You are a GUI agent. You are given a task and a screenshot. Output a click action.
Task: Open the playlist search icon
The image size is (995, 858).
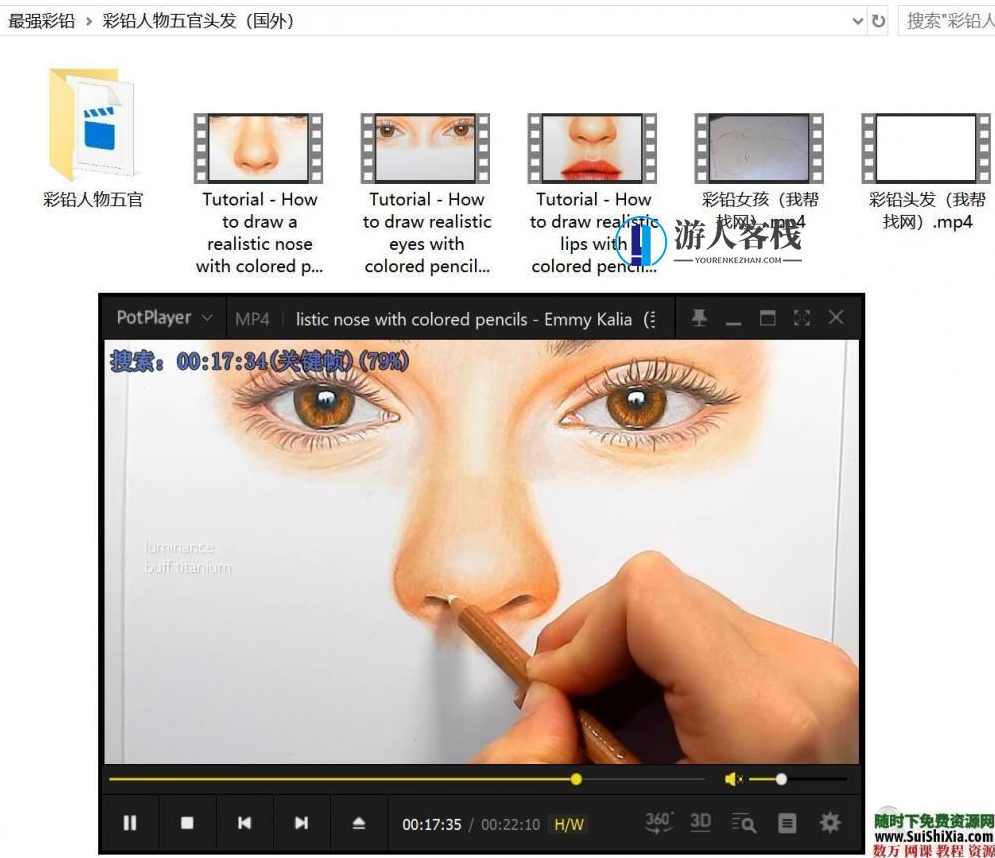743,823
